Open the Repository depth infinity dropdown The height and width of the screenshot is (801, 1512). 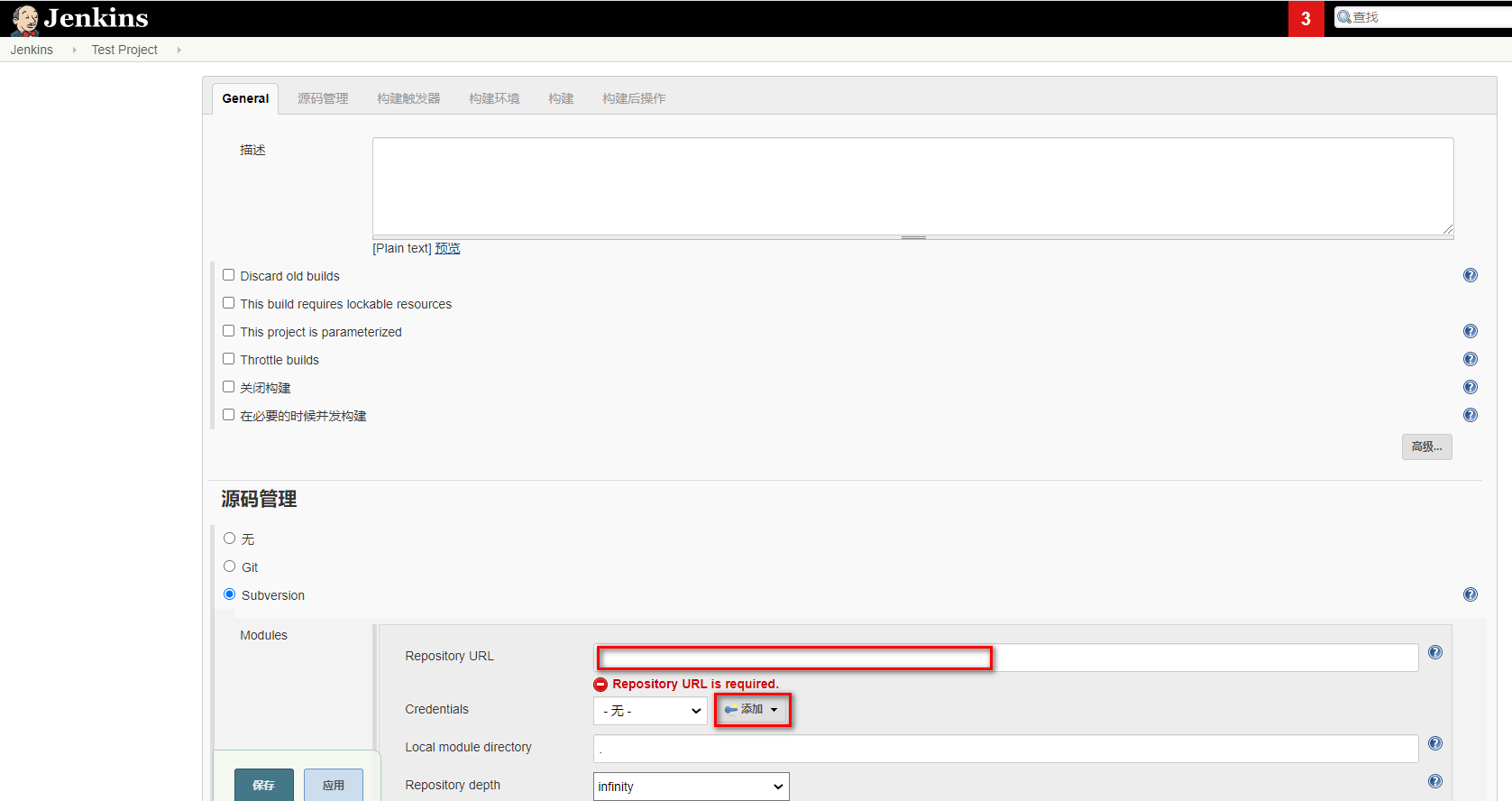(692, 787)
